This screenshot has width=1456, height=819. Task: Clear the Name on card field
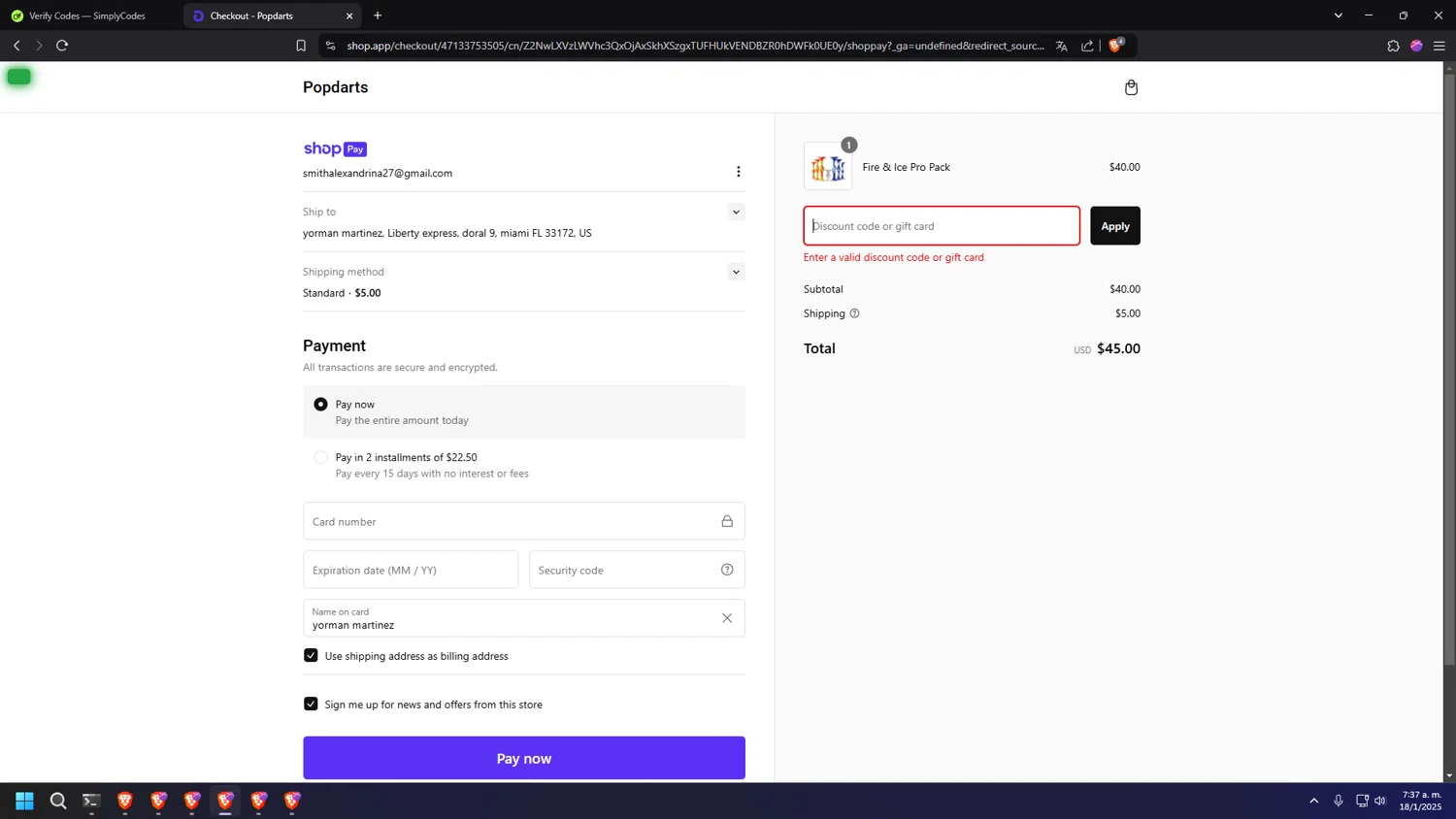727,618
